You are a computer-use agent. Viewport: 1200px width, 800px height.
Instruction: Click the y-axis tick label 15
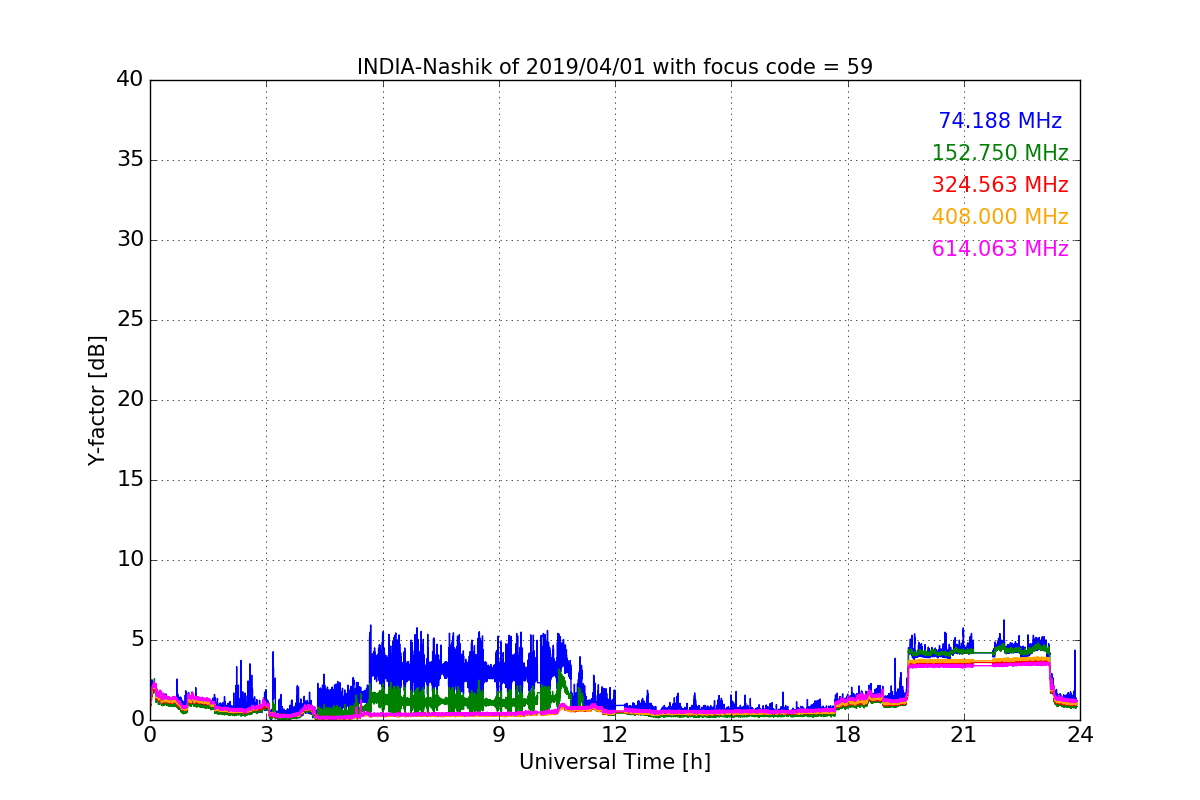pos(130,480)
